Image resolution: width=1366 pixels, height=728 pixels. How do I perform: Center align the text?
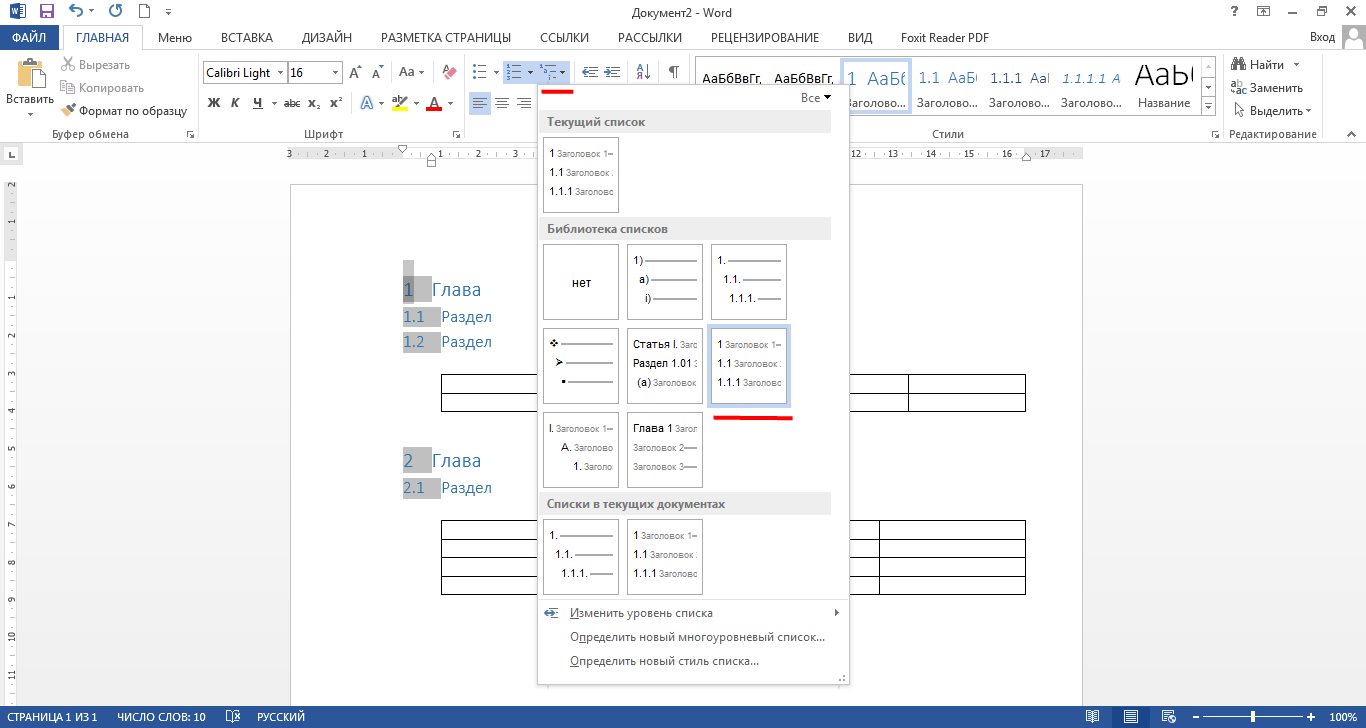pos(502,103)
